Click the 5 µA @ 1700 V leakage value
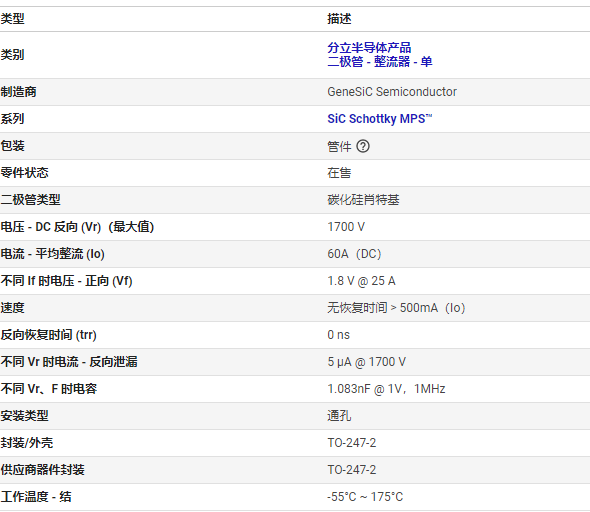 click(366, 362)
